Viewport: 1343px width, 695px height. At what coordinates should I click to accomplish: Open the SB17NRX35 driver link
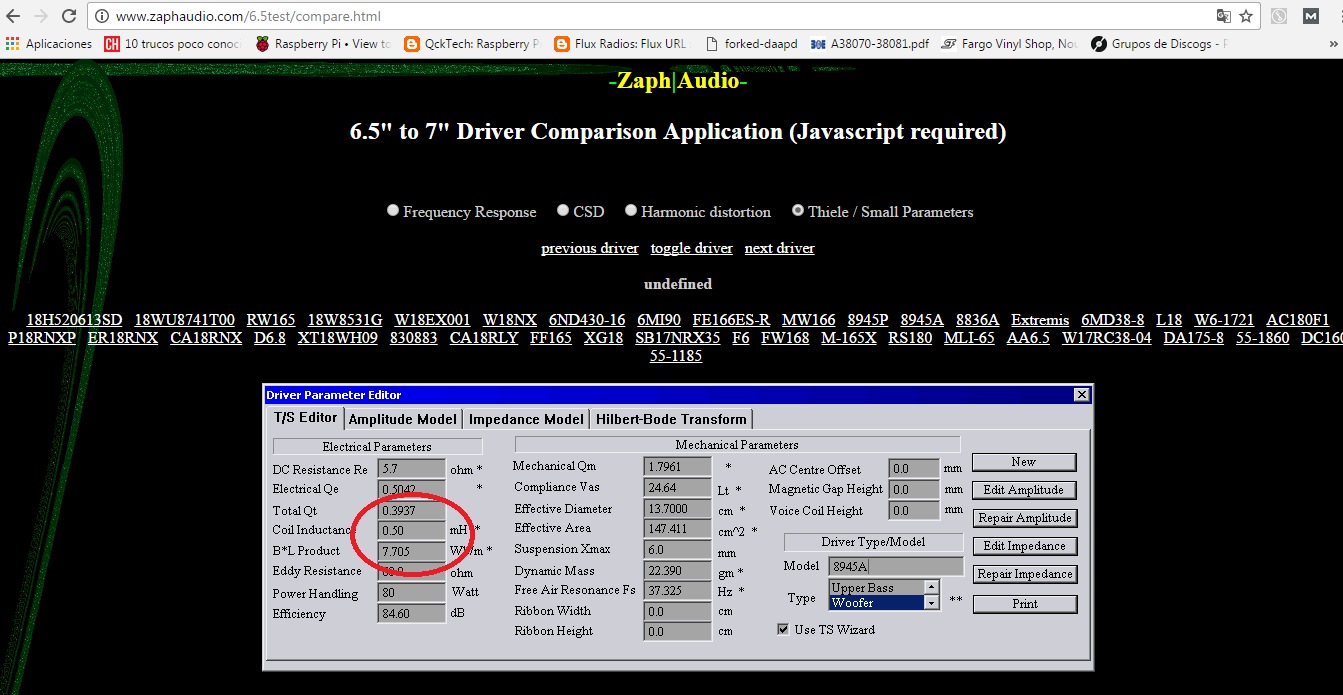pos(678,338)
